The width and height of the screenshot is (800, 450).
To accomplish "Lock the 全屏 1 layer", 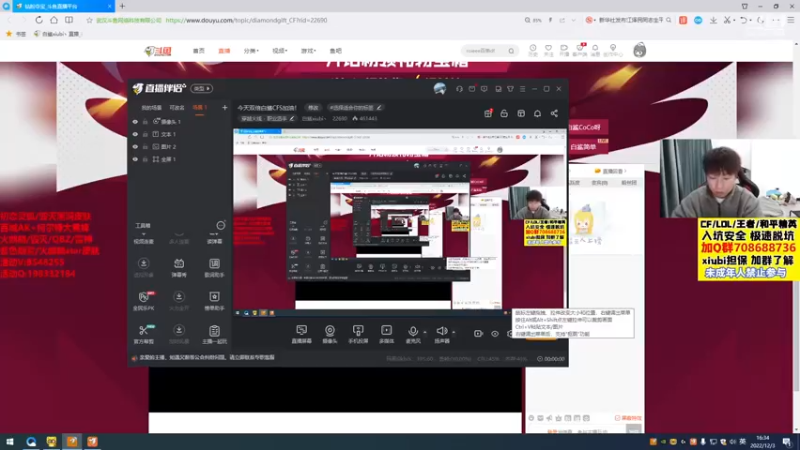I will [x=145, y=159].
